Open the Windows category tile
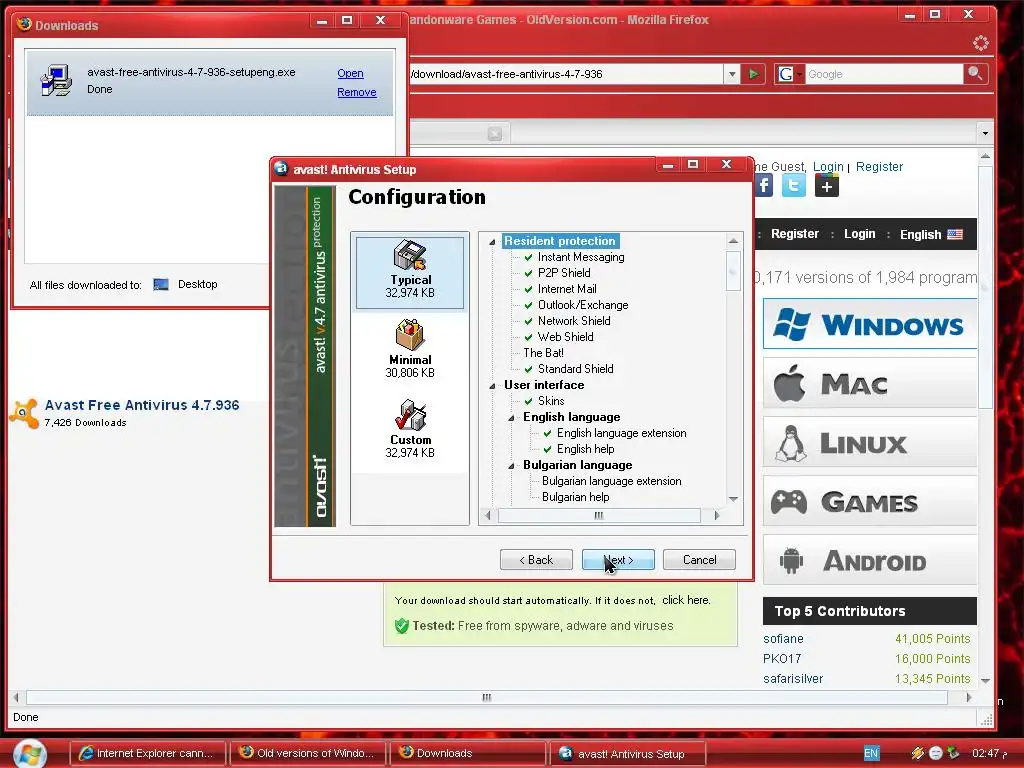This screenshot has width=1024, height=768. (x=869, y=324)
